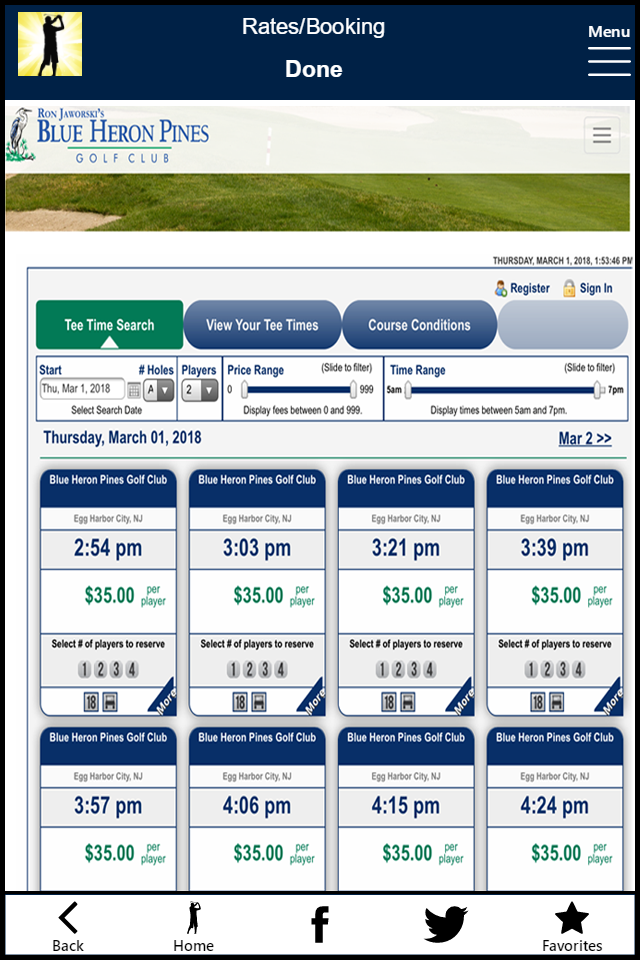Expand More corner on 2:54 pm card
This screenshot has width=640, height=960.
(165, 700)
